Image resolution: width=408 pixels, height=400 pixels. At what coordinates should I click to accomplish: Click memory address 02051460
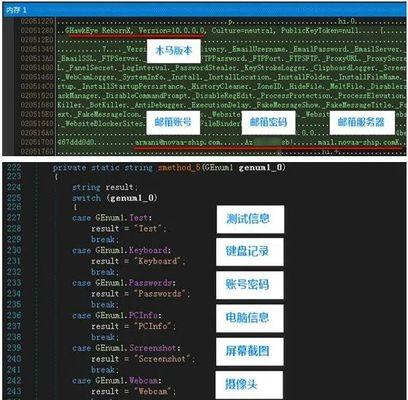coord(37,77)
